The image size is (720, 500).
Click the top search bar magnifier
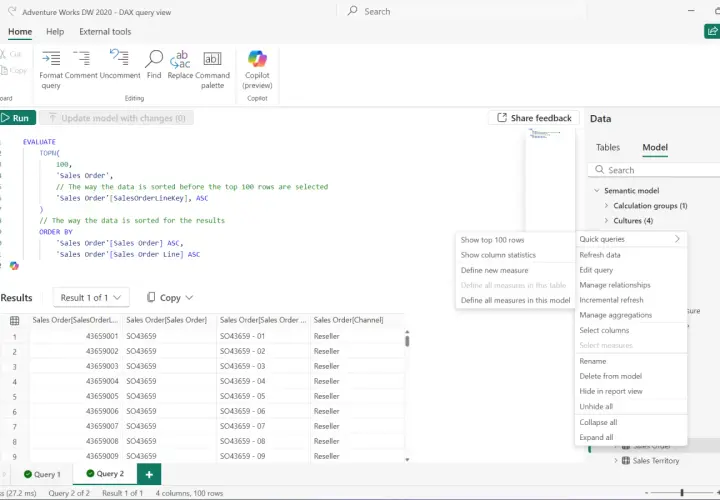point(353,11)
